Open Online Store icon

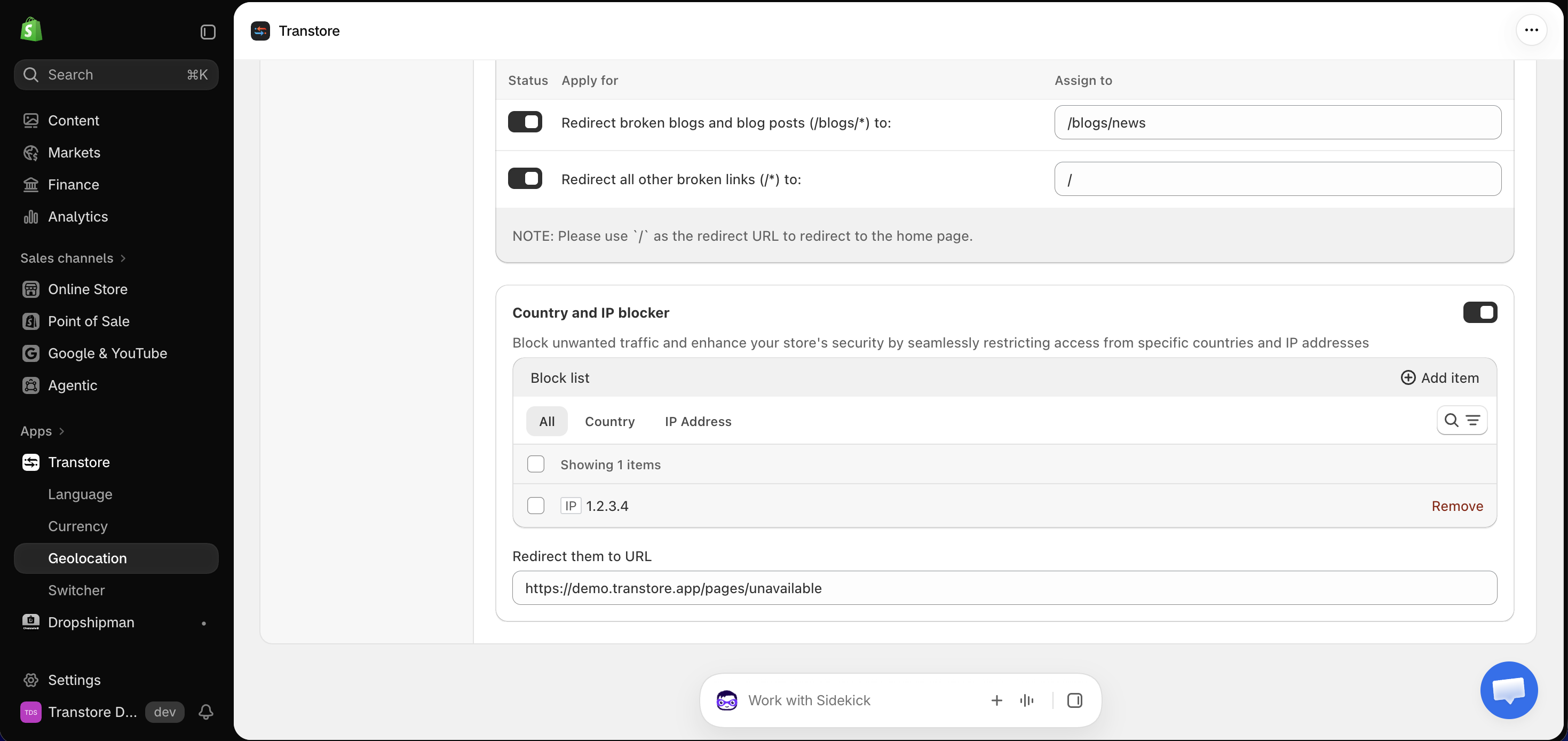tap(31, 289)
